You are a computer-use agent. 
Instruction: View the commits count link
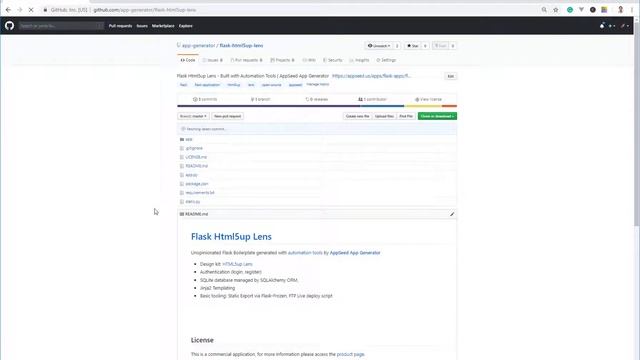(x=205, y=100)
